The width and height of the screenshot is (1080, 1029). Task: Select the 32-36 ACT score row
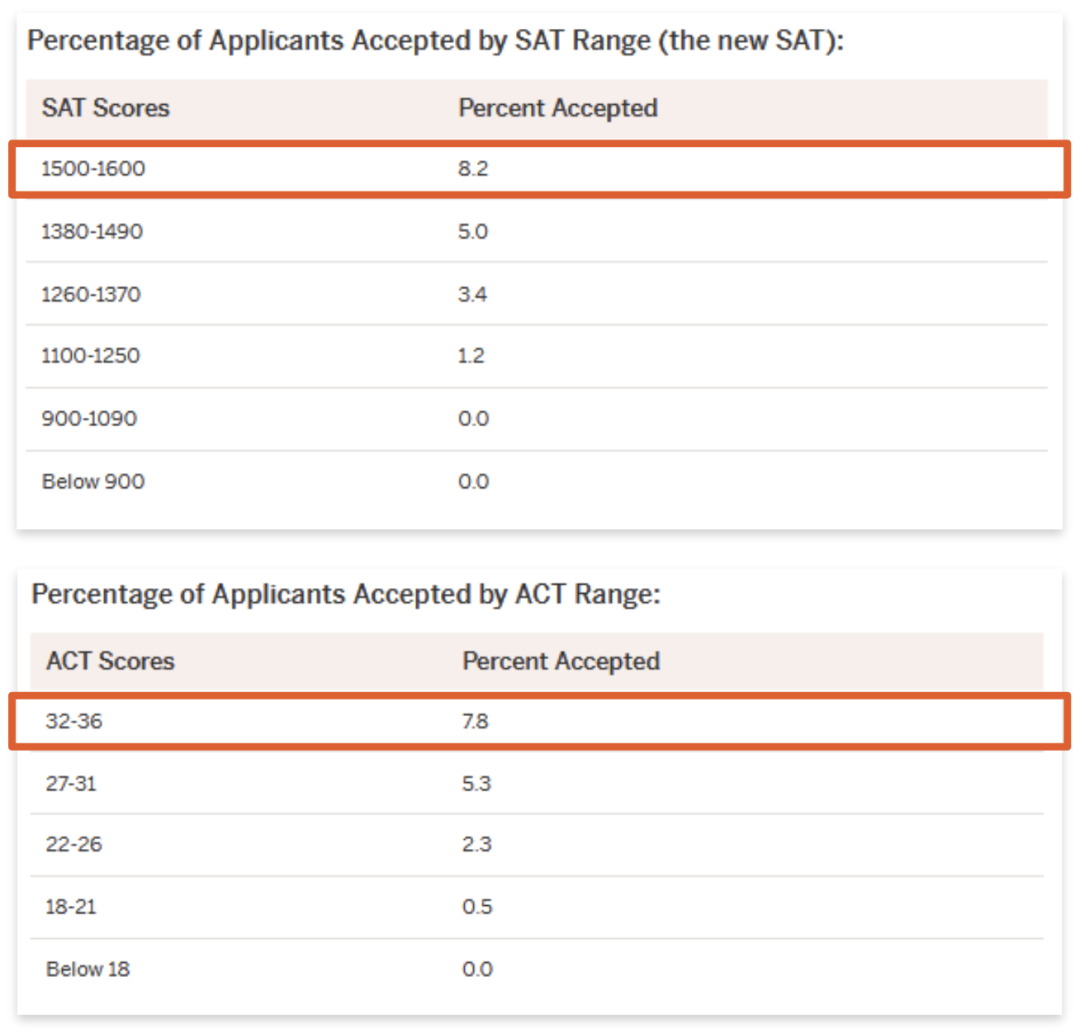tap(539, 721)
